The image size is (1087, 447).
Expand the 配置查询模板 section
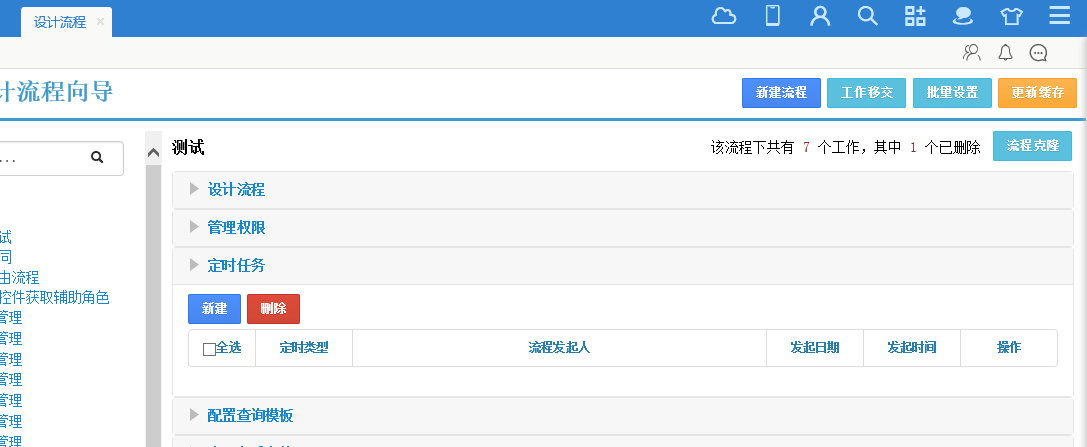coord(250,416)
